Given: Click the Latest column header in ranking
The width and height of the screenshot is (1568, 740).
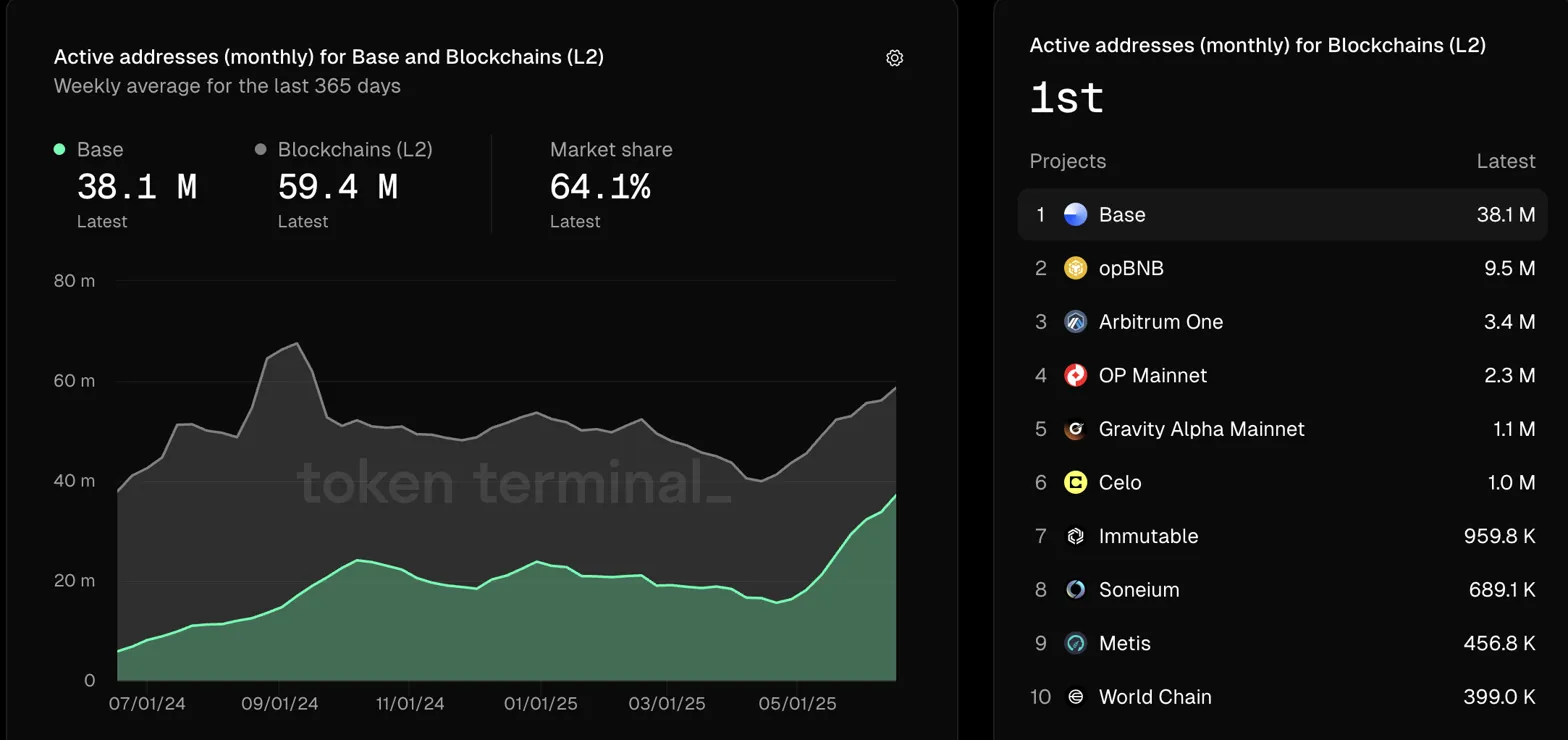Looking at the screenshot, I should click(1506, 161).
